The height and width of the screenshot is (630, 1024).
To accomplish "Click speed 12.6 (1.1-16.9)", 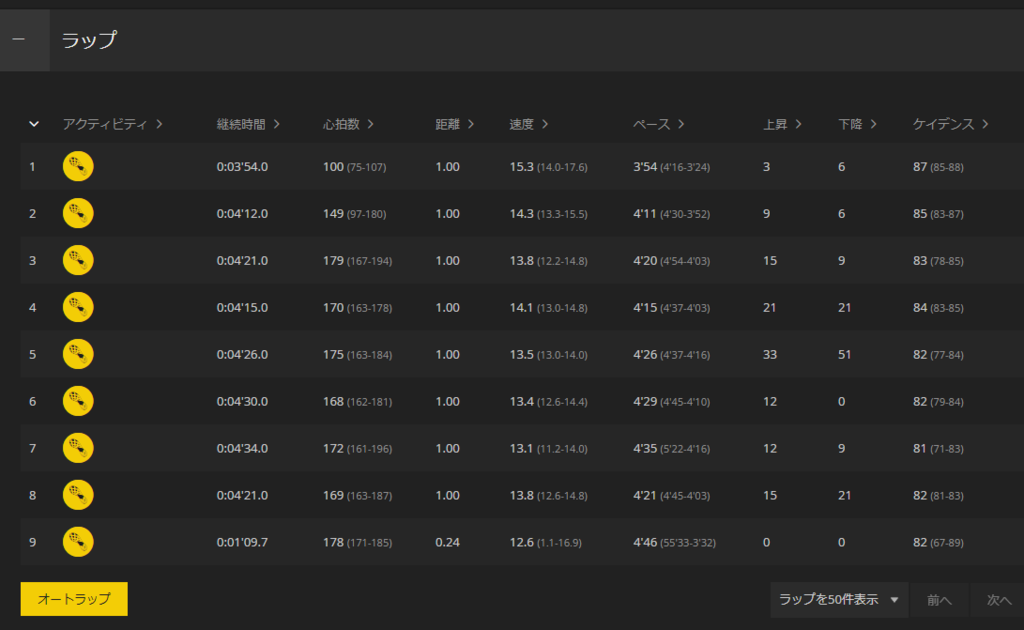I will (x=545, y=543).
